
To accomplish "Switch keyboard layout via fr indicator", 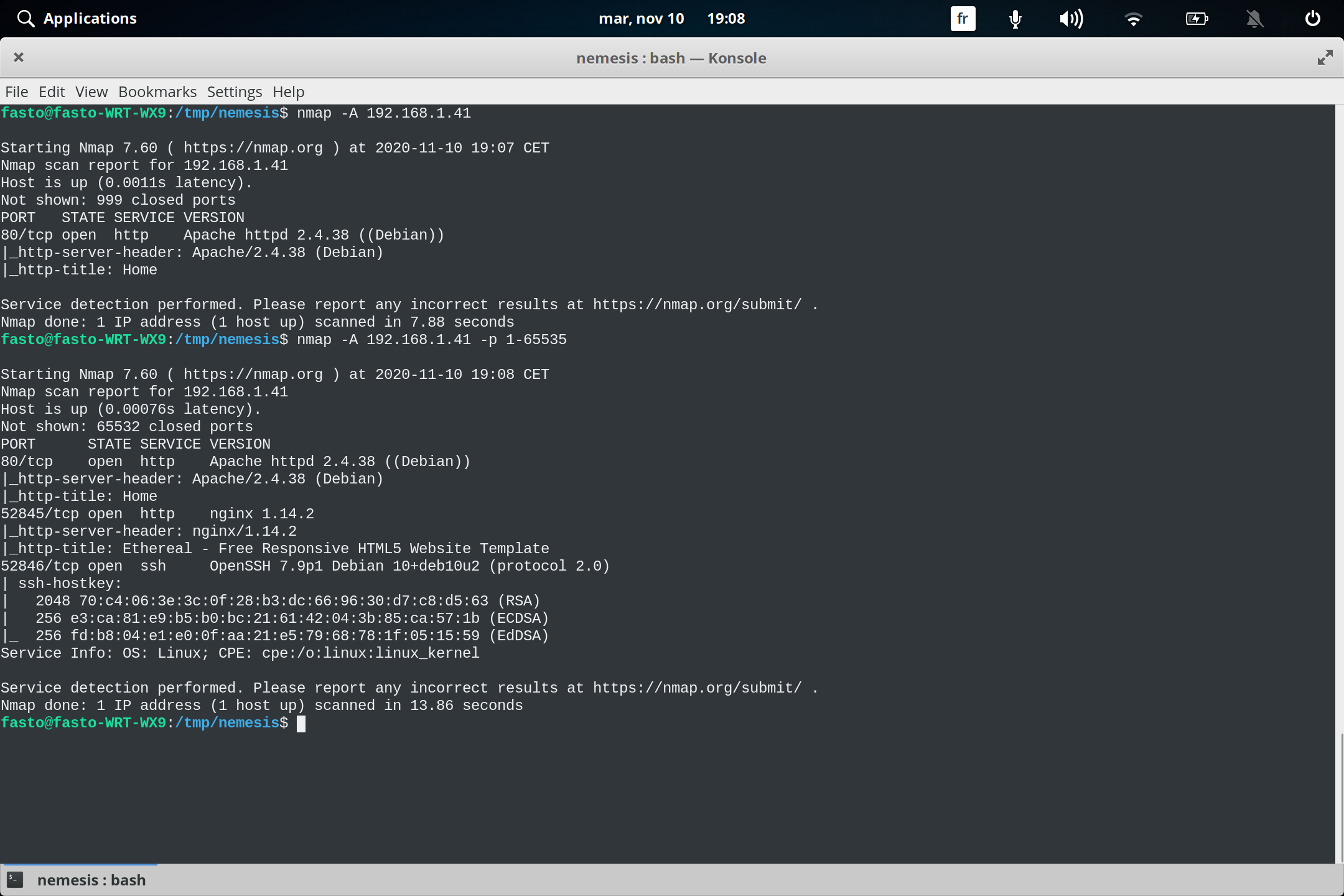I will coord(962,19).
